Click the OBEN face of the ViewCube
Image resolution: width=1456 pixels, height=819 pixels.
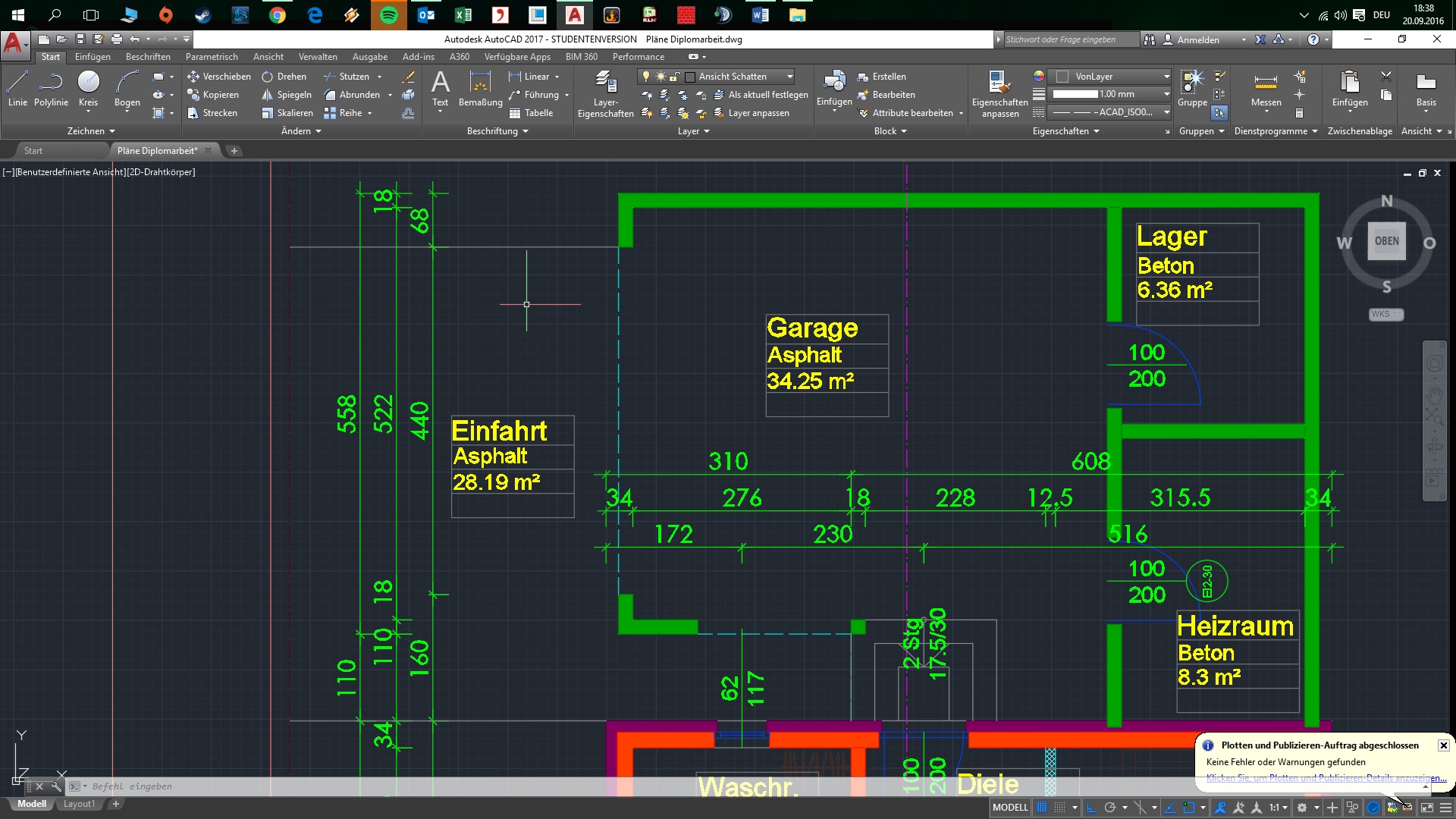point(1386,241)
